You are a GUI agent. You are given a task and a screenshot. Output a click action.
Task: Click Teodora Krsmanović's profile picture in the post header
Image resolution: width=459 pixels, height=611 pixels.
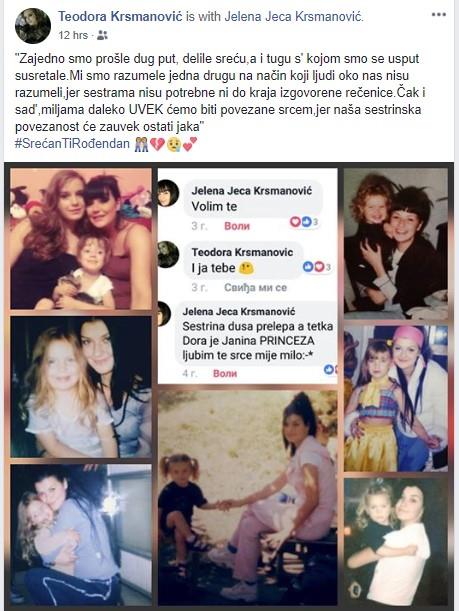33,26
